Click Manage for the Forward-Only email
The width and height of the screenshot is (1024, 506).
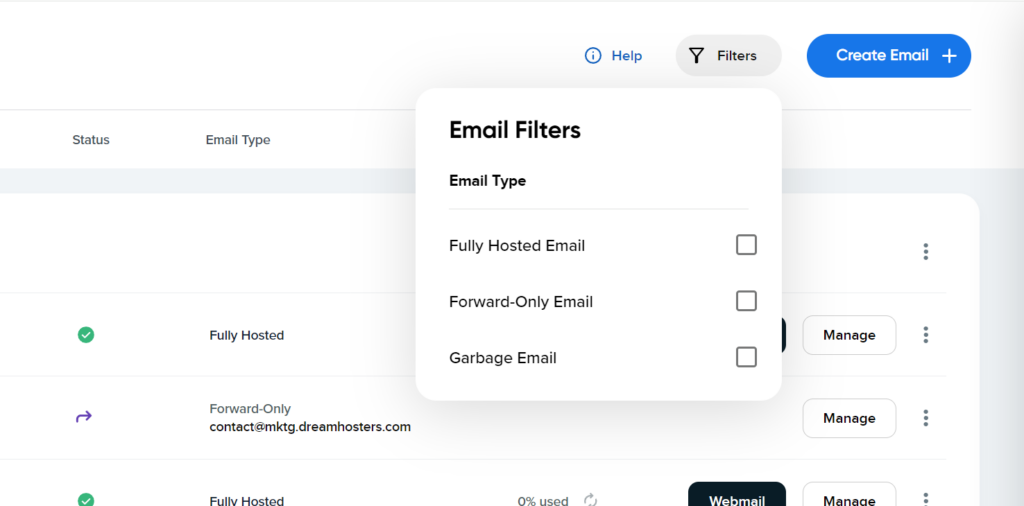point(849,418)
